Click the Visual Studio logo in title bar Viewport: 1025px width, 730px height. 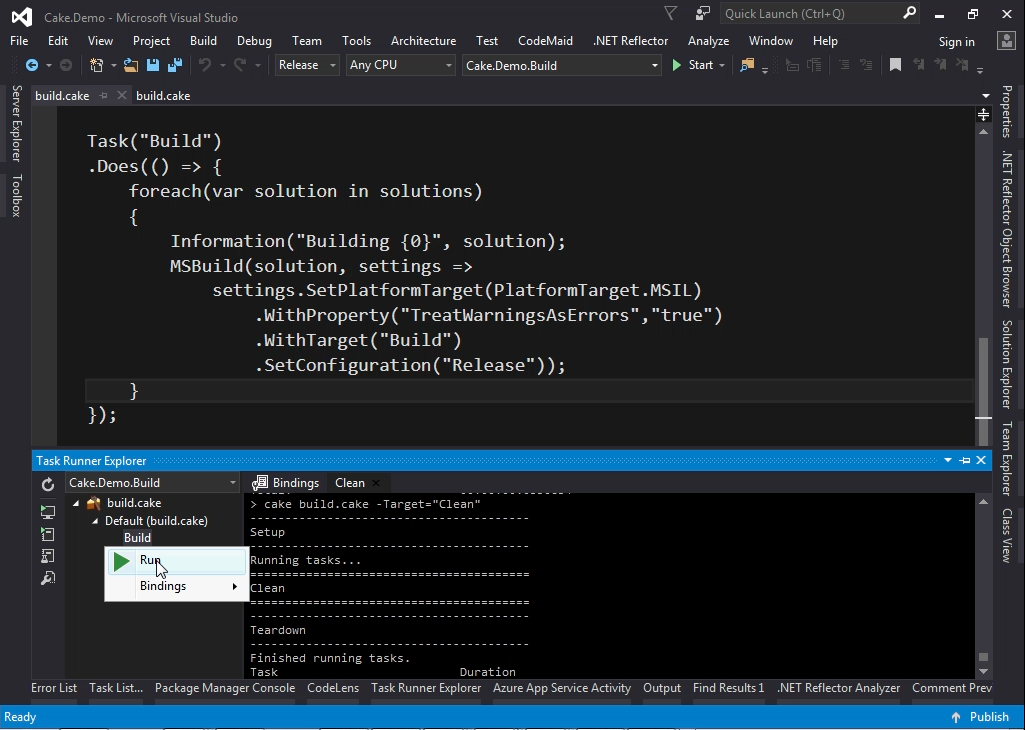click(x=22, y=16)
